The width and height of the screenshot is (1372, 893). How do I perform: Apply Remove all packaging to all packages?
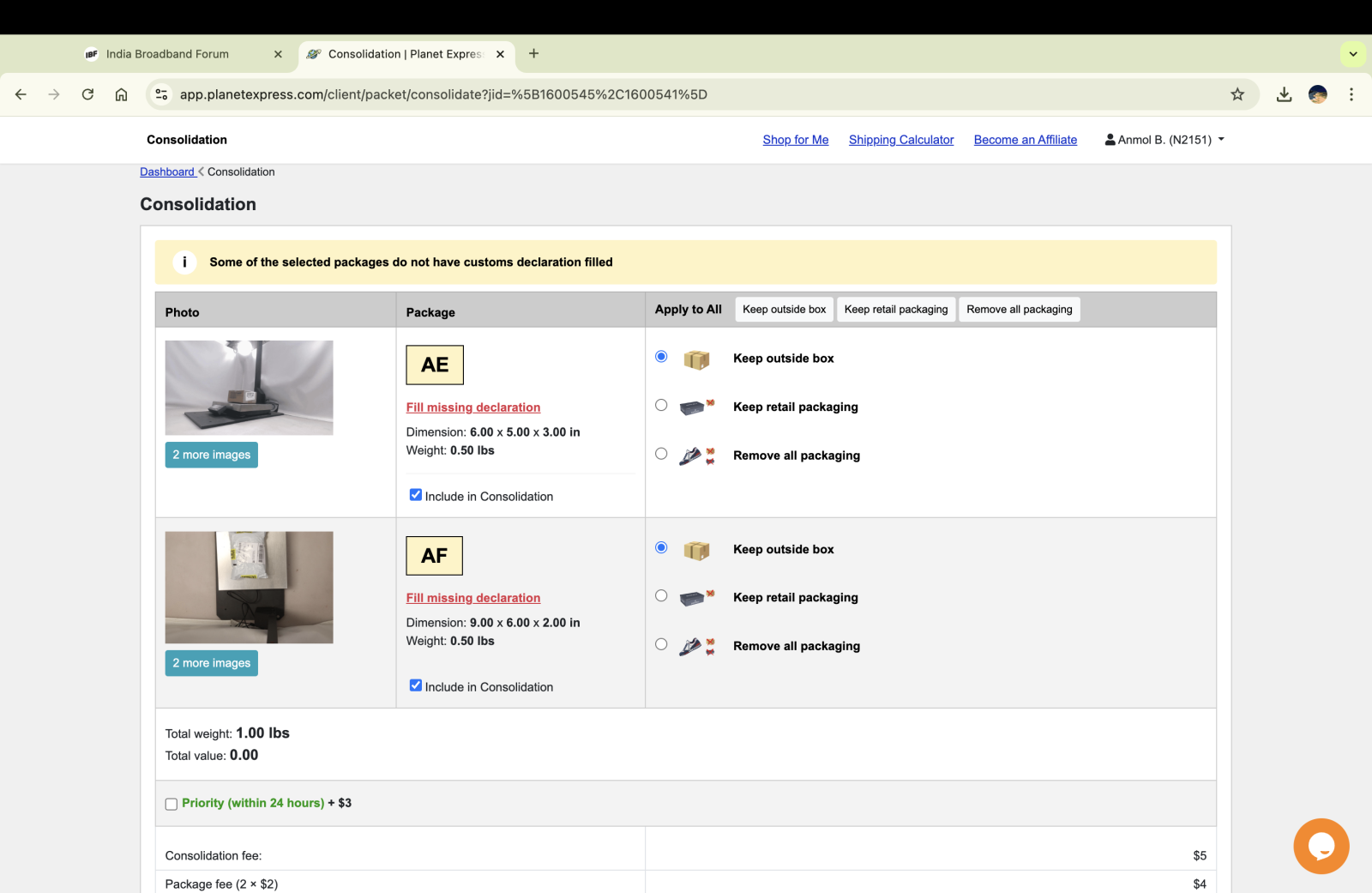(x=1020, y=310)
